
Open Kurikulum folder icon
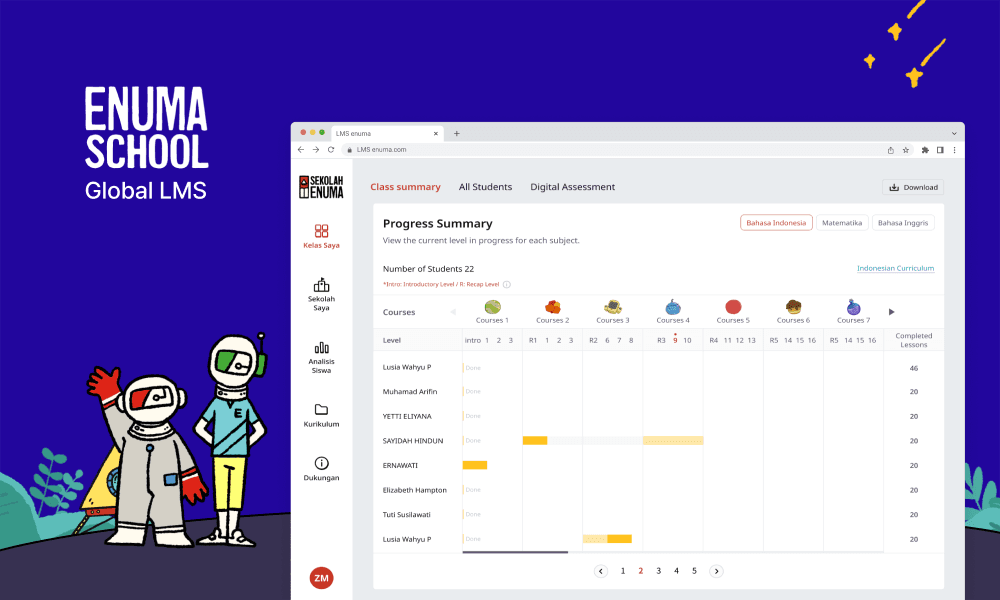(x=321, y=409)
